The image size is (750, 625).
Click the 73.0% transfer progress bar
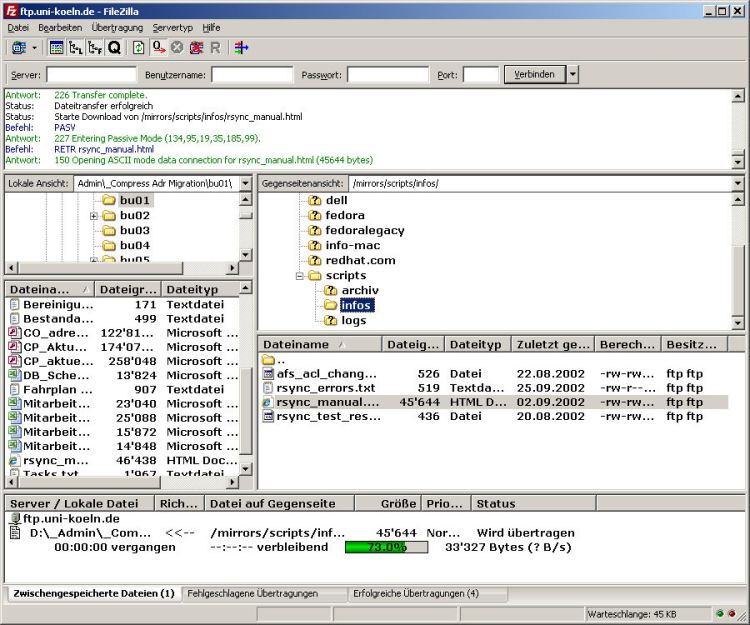tap(386, 547)
